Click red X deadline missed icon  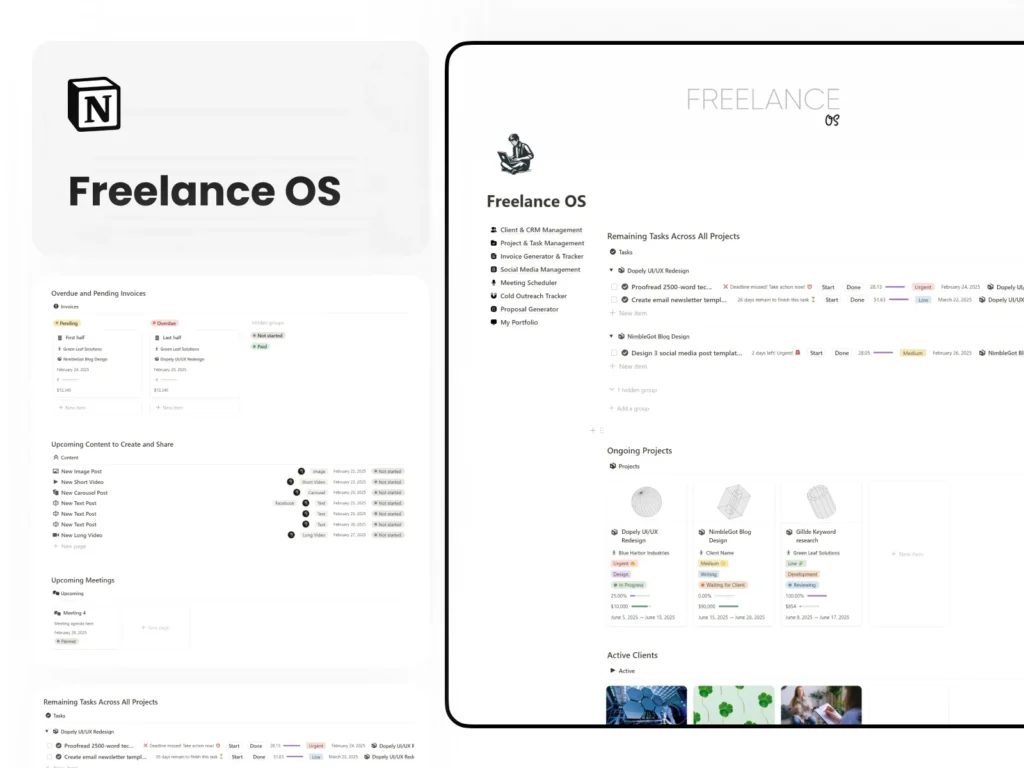(726, 287)
